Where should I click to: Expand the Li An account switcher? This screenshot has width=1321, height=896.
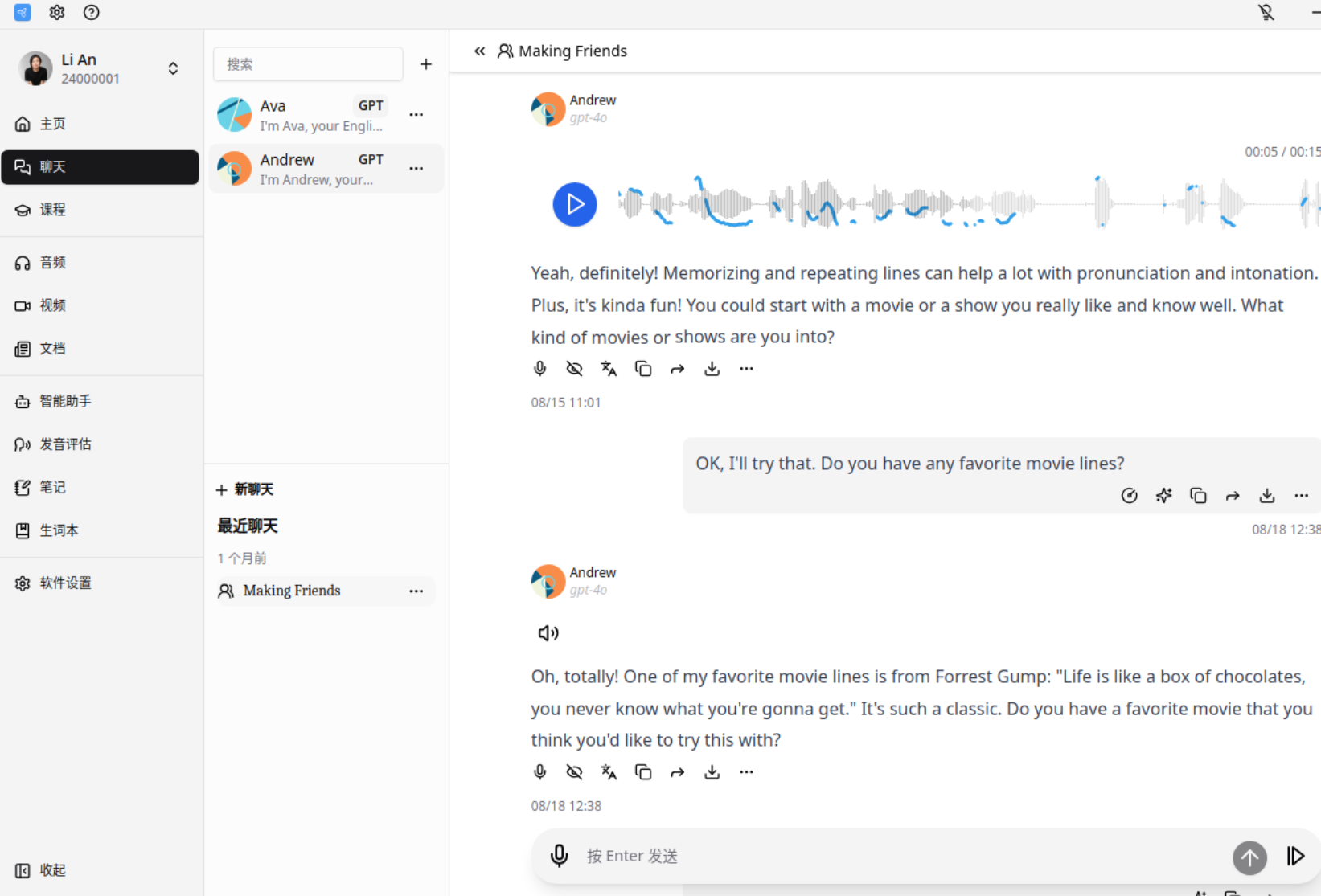(173, 68)
